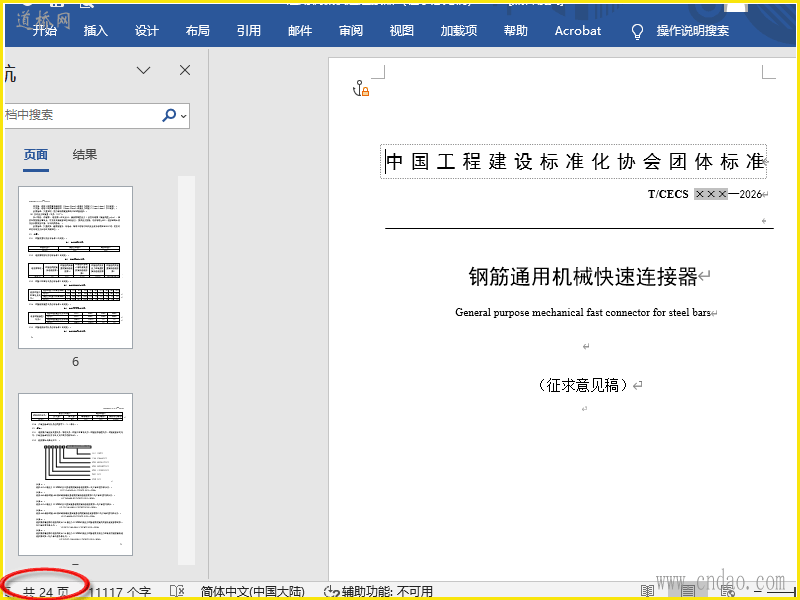Switch to the 设计 ribbon tab
The width and height of the screenshot is (800, 600).
point(147,31)
